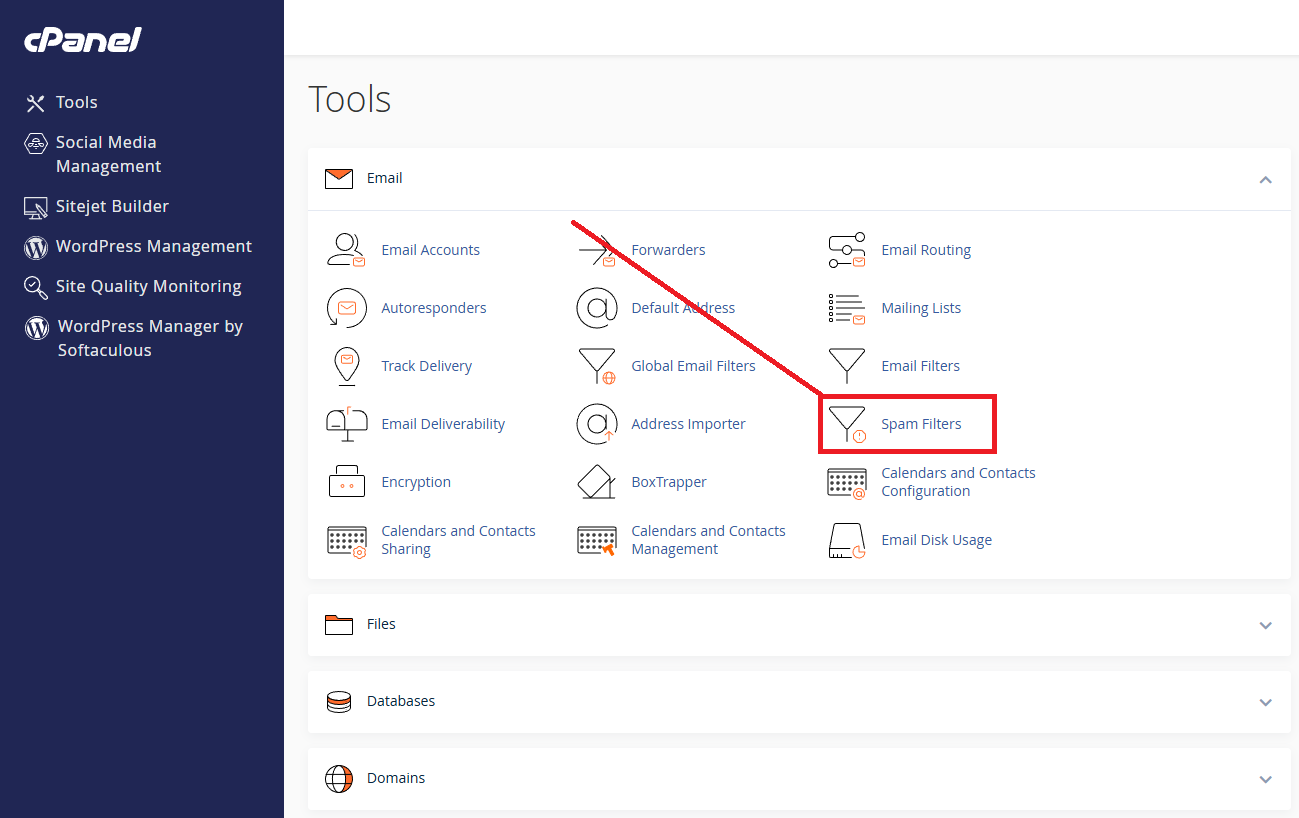
Task: Click the WordPress Management logo icon
Action: pos(36,247)
